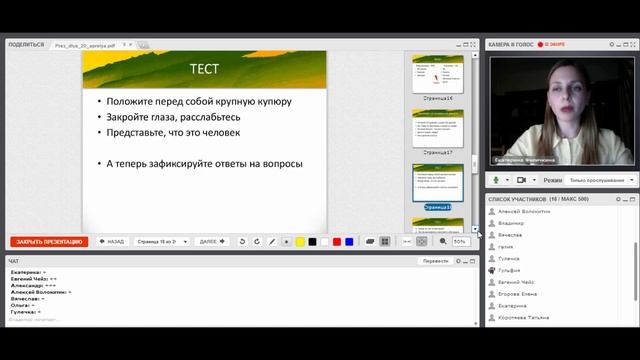Pick the red color swatch
This screenshot has height=360, width=640.
pos(337,242)
